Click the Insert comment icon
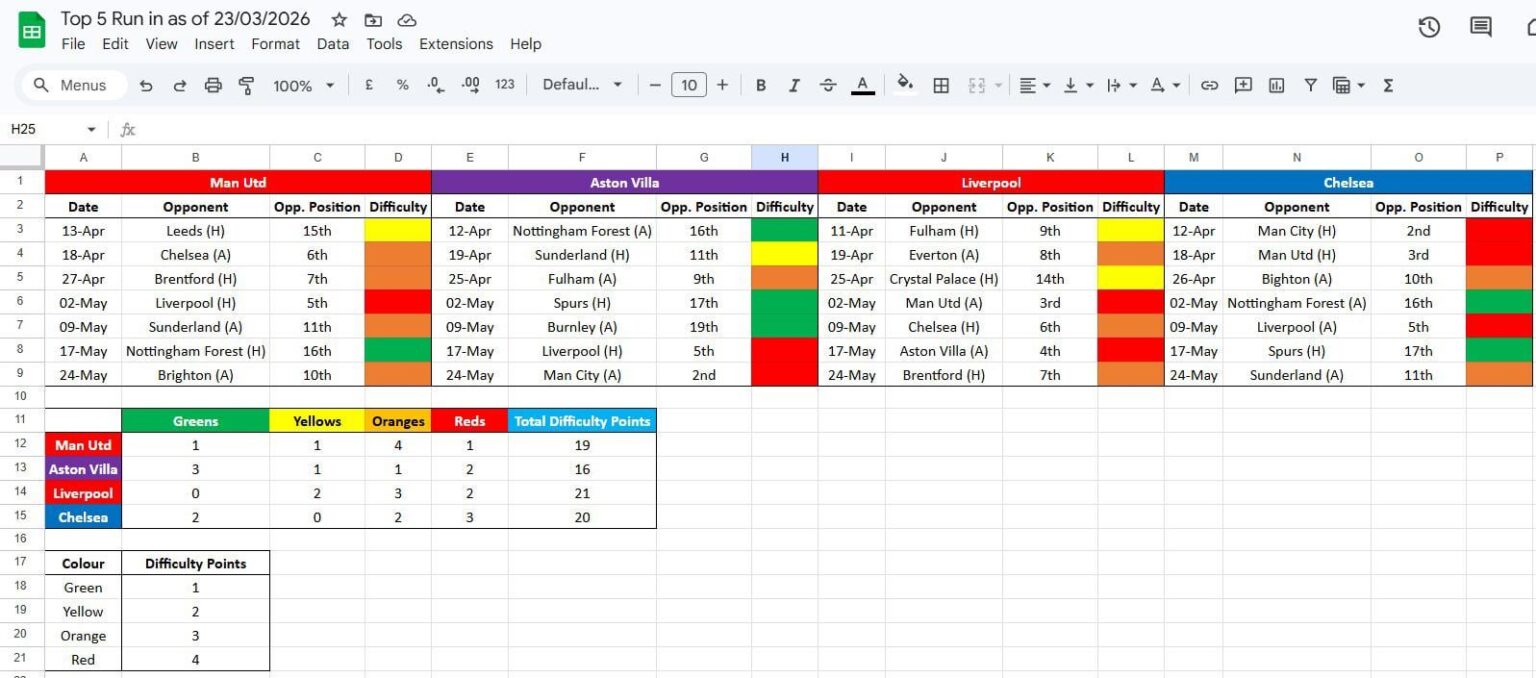Screen dimensions: 1536x678 coord(1243,85)
